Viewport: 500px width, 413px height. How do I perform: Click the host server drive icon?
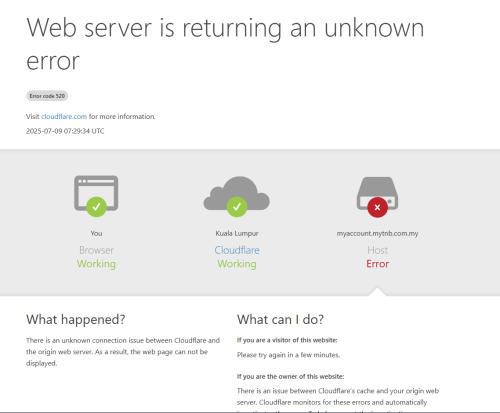tap(377, 193)
